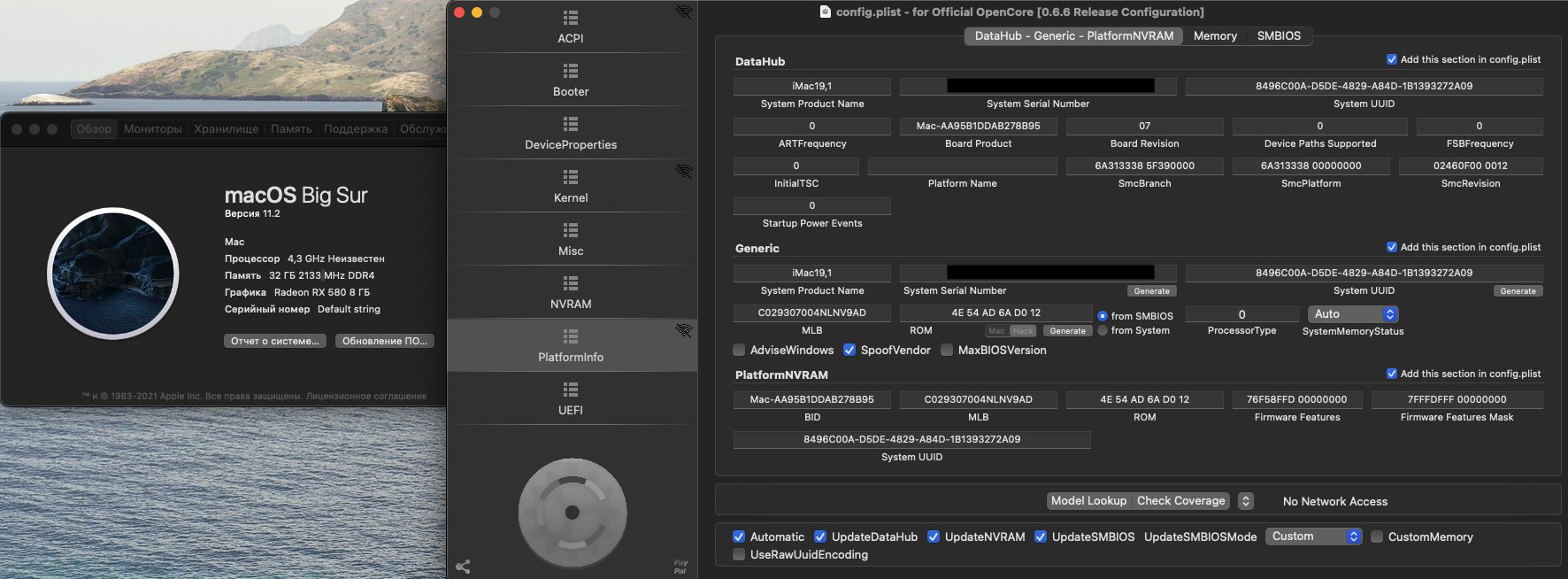1568x579 pixels.
Task: Click the Firmware Features Mask field
Action: point(1457,399)
